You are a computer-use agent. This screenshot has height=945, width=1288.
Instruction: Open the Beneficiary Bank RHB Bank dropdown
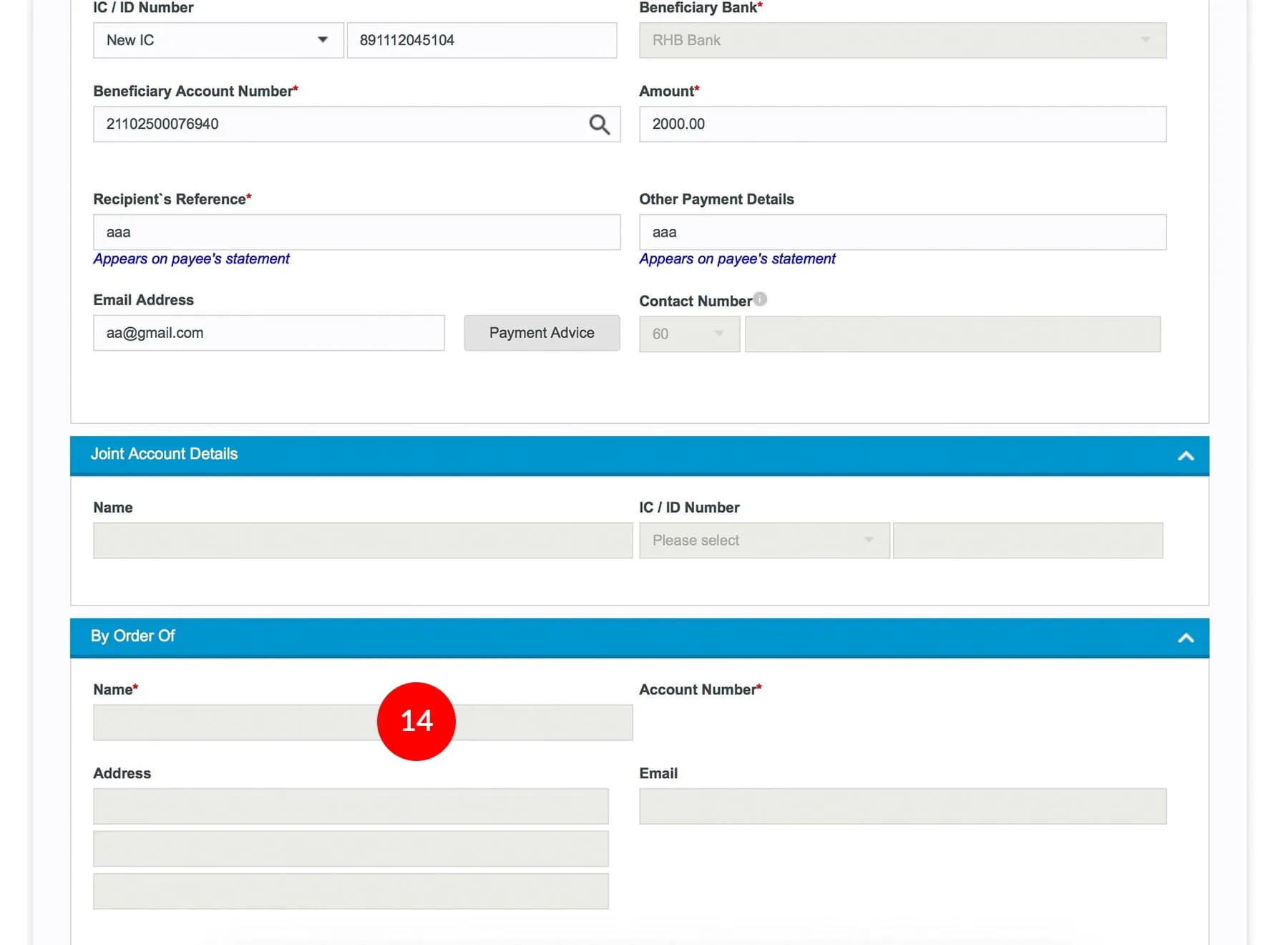tap(902, 41)
